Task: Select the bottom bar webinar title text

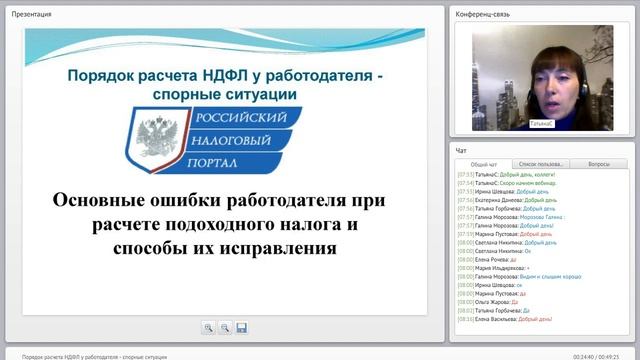Action: 94,357
